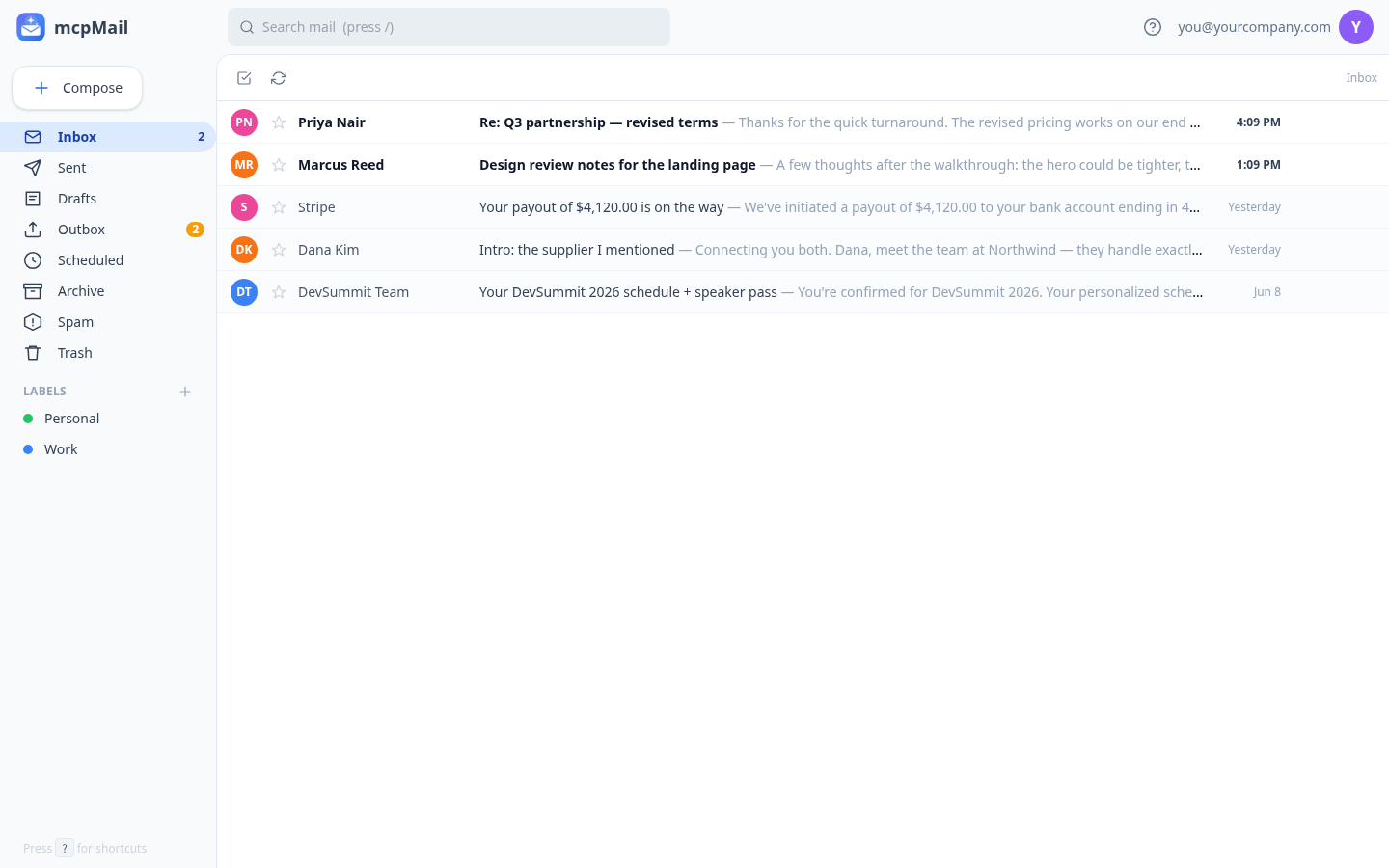Image resolution: width=1389 pixels, height=868 pixels.
Task: Click the 1:09 PM timestamp
Action: pos(1258,165)
